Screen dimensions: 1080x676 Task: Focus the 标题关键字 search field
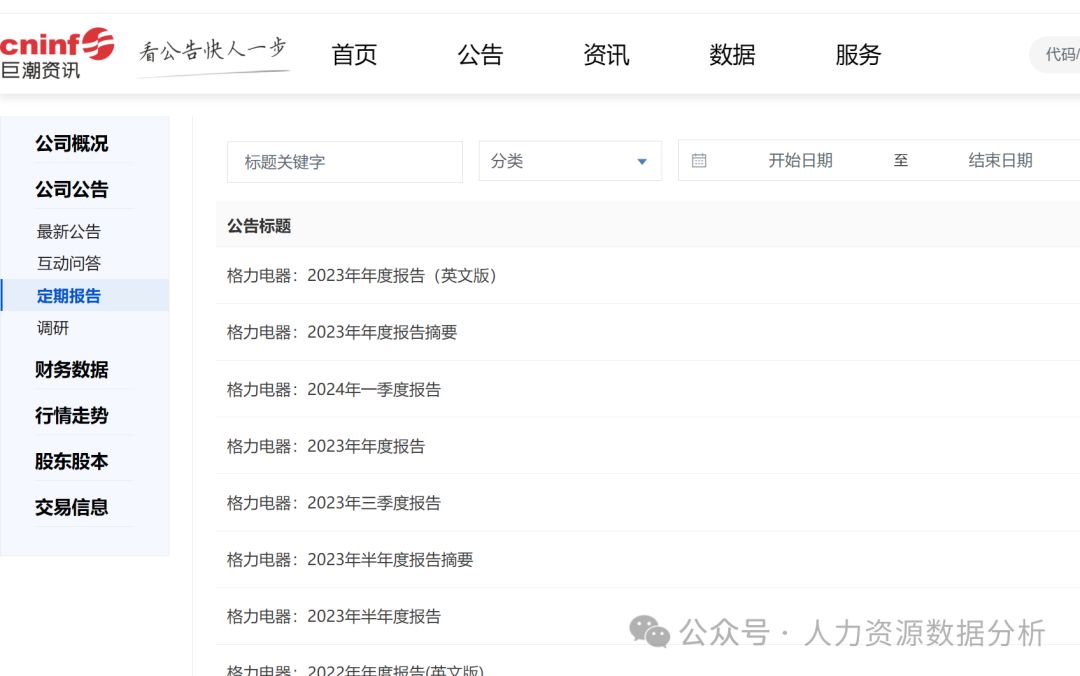(x=345, y=162)
